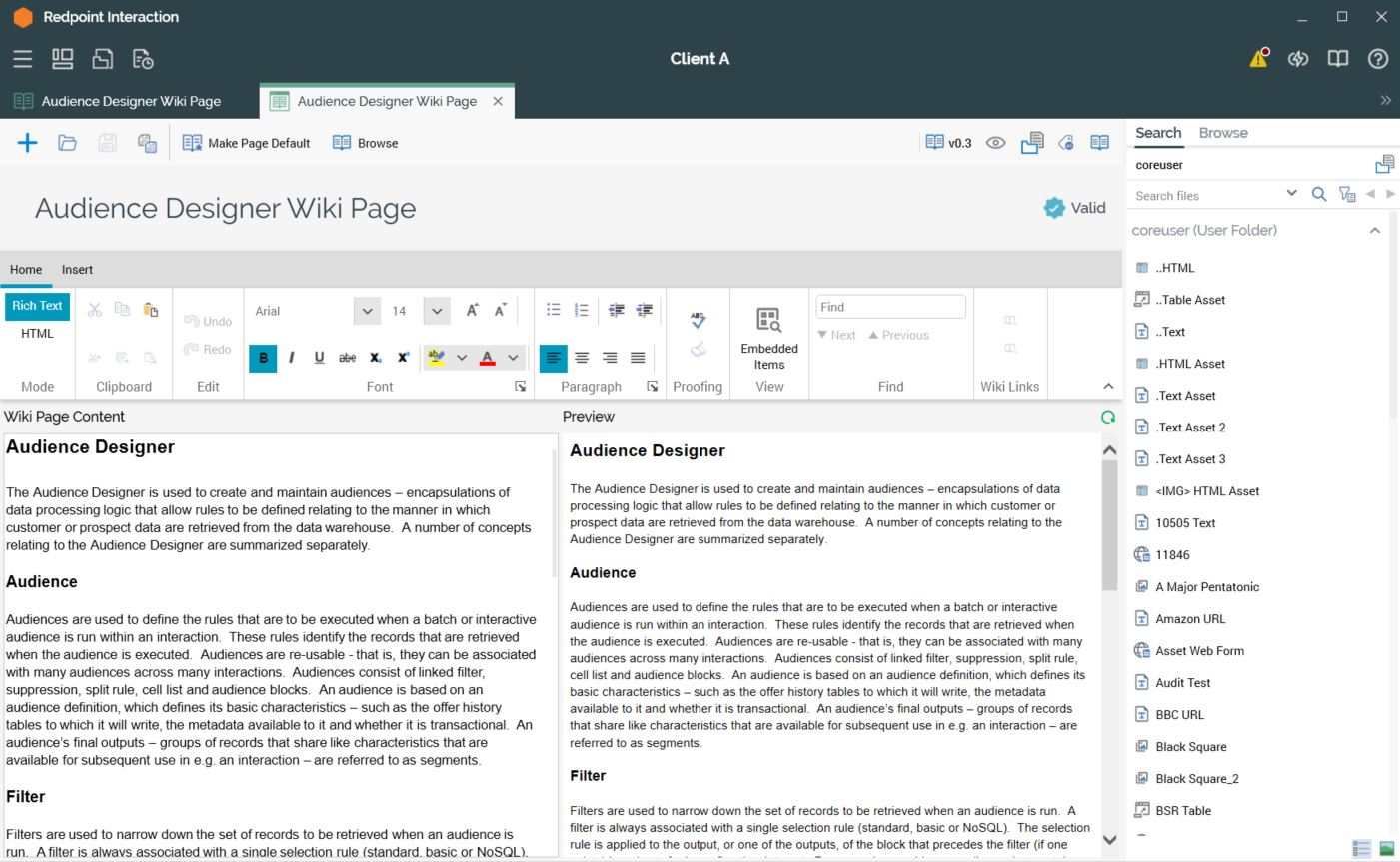Run the spell check Proofing icon
This screenshot has width=1400, height=862.
[x=698, y=320]
